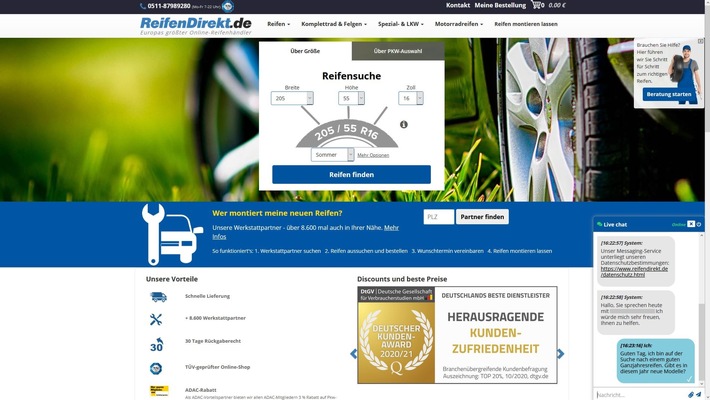Click the wrench and car illustration
Image resolution: width=710 pixels, height=400 pixels.
click(x=172, y=234)
